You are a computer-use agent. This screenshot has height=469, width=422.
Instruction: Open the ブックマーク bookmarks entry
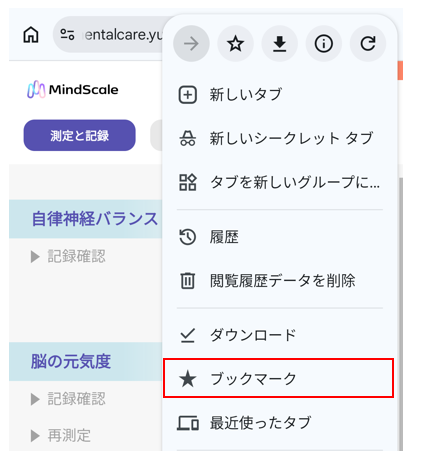tap(279, 379)
